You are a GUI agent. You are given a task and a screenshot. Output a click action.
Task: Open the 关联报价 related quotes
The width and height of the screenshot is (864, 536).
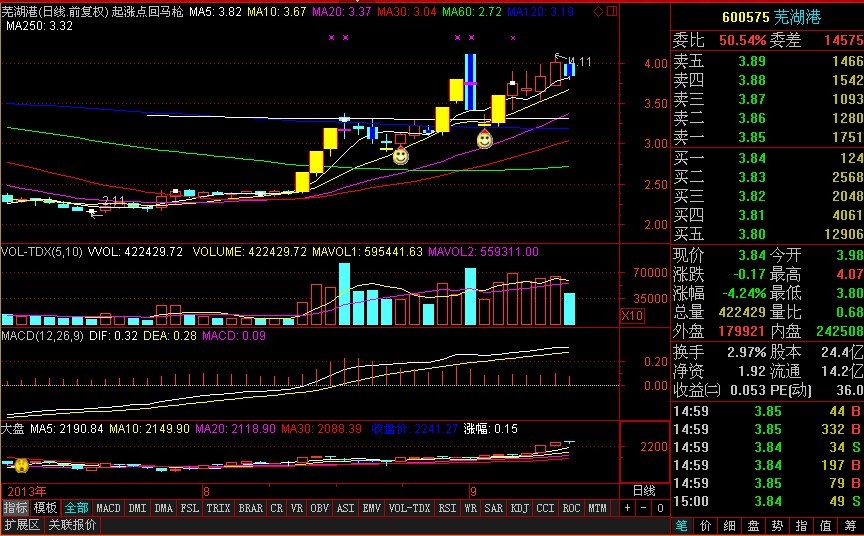pyautogui.click(x=73, y=525)
